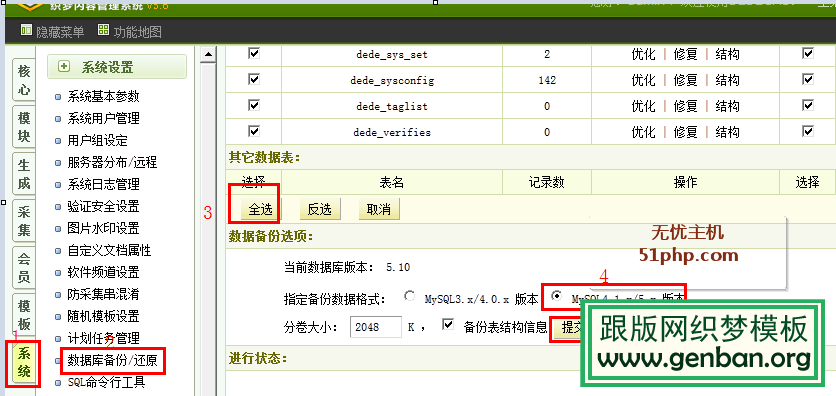836x396 pixels.
Task: Open SQL命令行工具 menu item
Action: 106,382
